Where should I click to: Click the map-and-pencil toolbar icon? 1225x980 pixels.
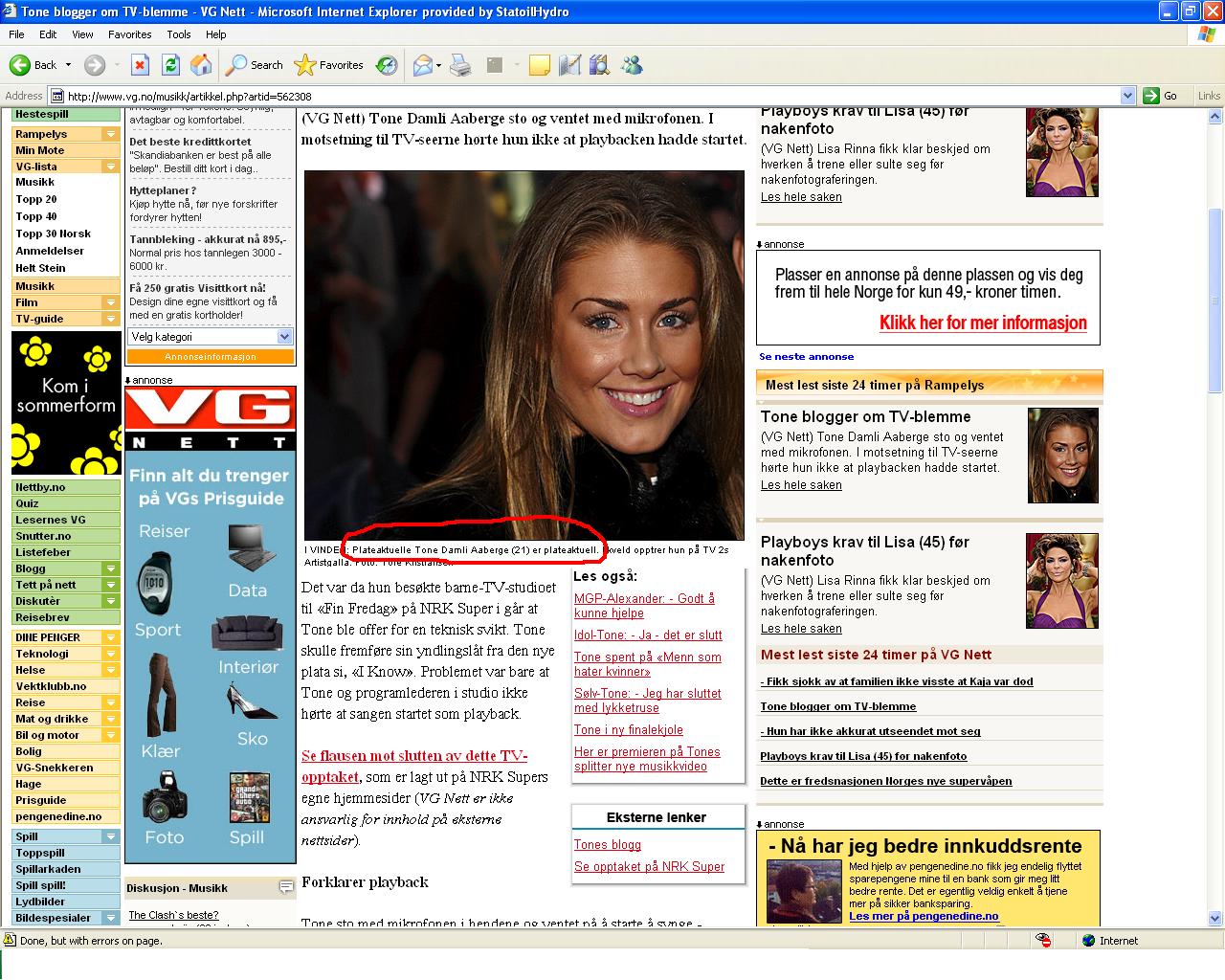pyautogui.click(x=569, y=65)
